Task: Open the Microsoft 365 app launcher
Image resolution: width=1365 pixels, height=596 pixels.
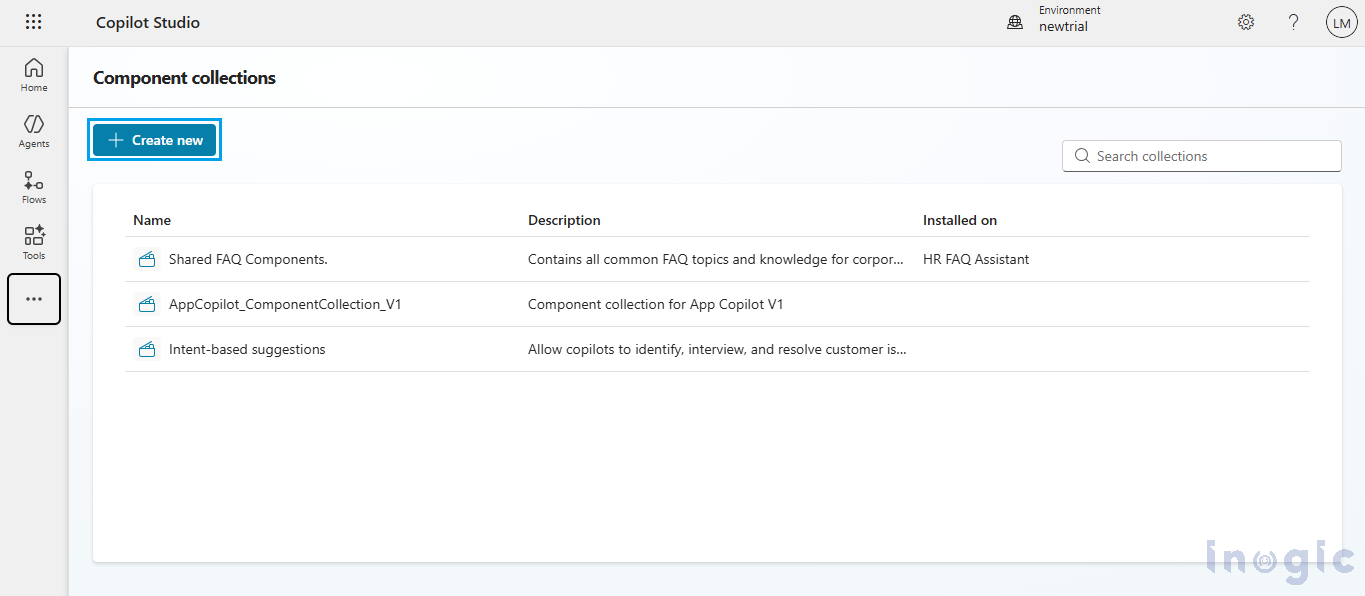Action: coord(33,21)
